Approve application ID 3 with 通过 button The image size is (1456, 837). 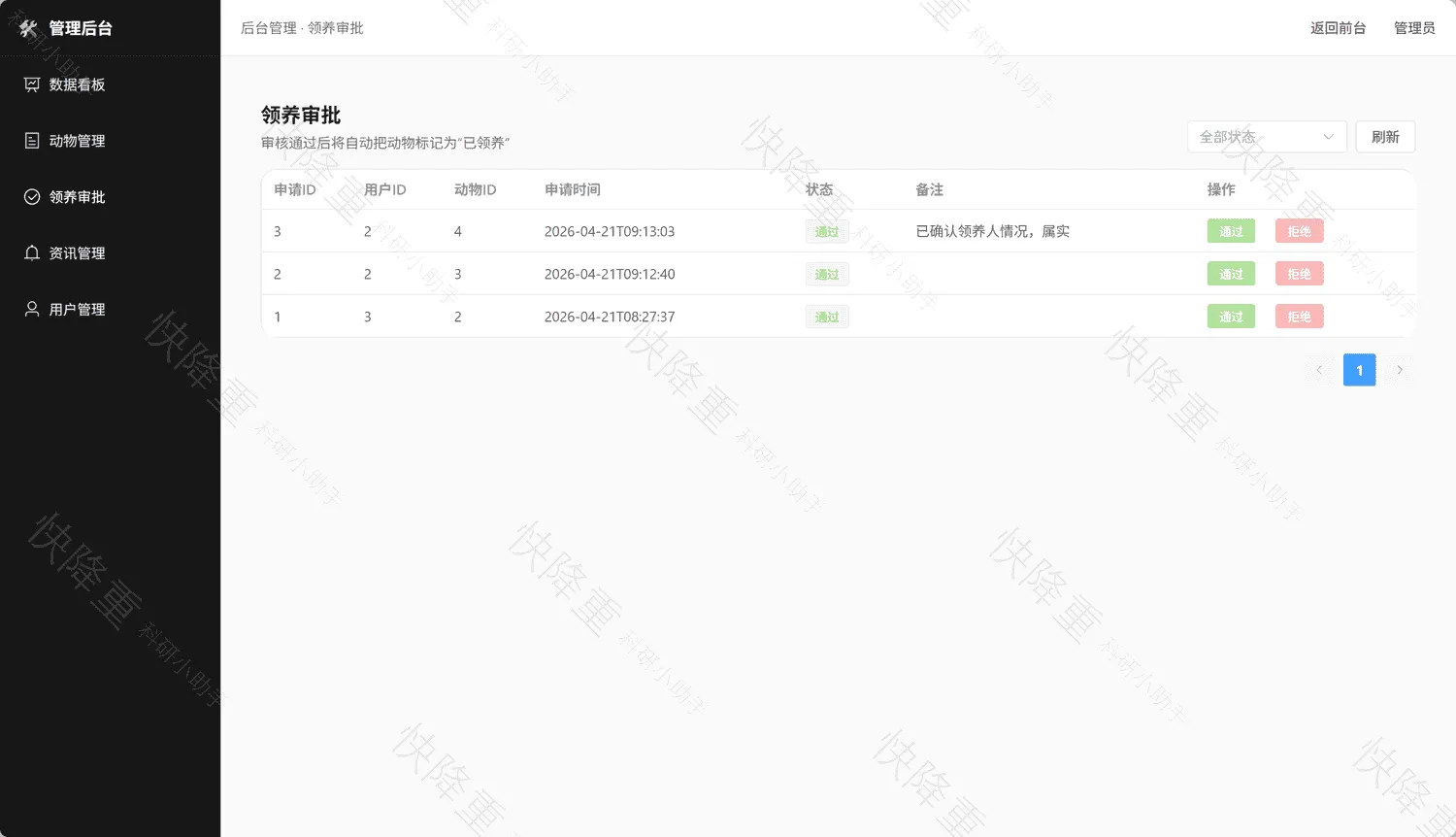[x=1231, y=231]
